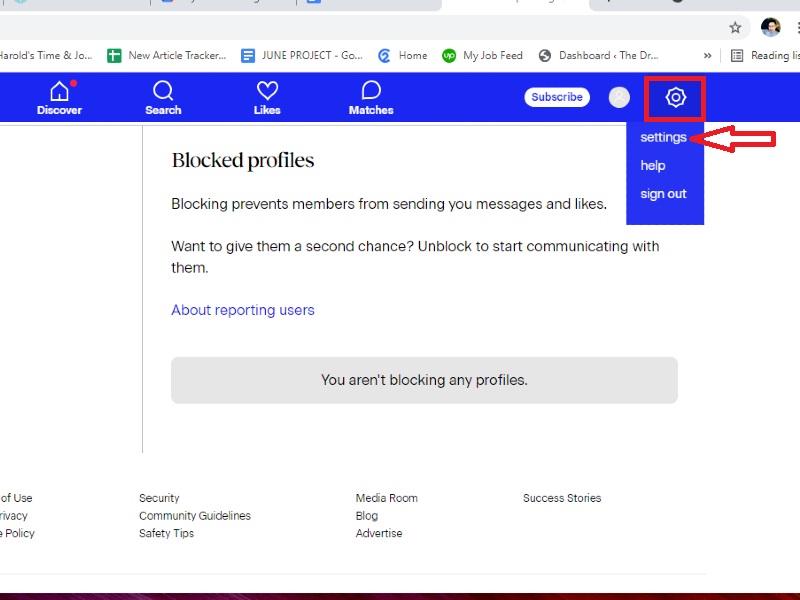Screen dimensions: 800x600
Task: Open the Security footer link
Action: tap(159, 498)
